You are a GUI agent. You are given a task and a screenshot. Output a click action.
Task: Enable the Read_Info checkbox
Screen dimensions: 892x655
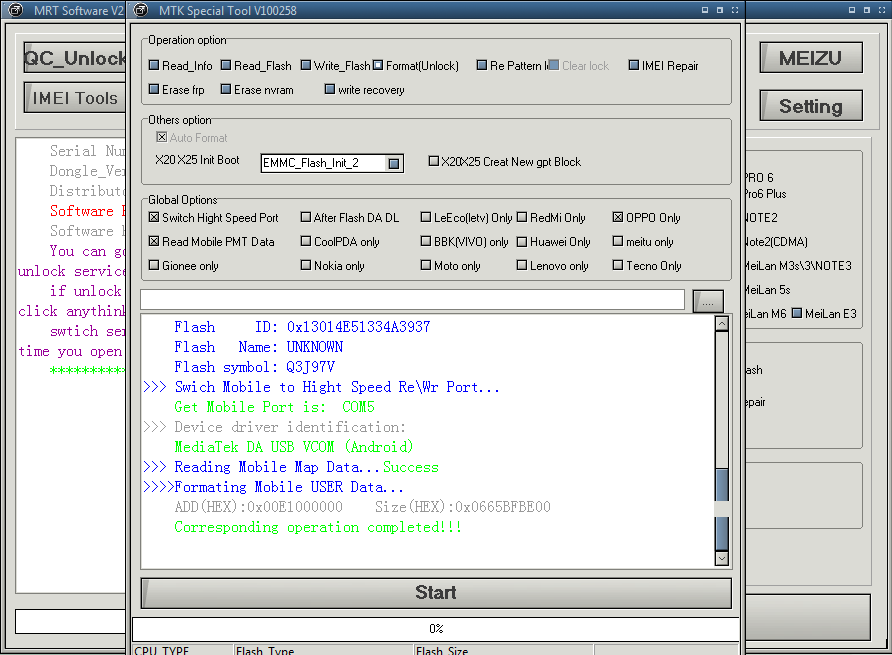point(154,65)
